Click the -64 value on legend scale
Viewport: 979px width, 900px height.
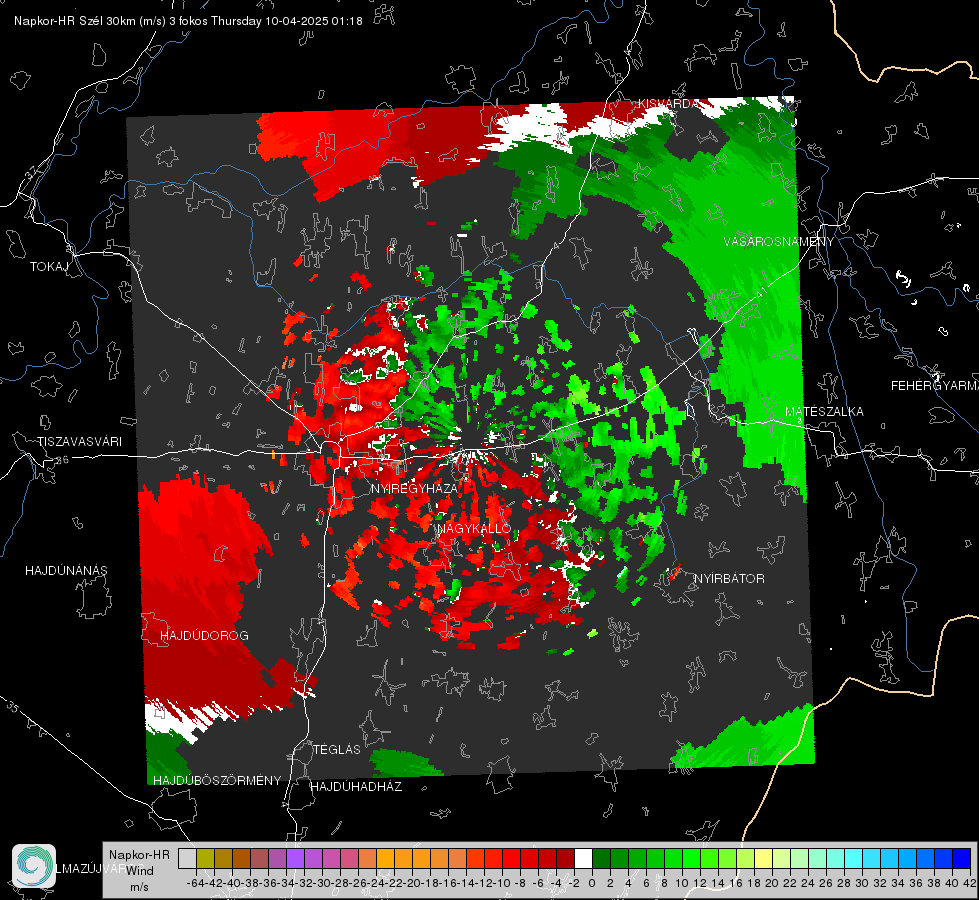195,883
